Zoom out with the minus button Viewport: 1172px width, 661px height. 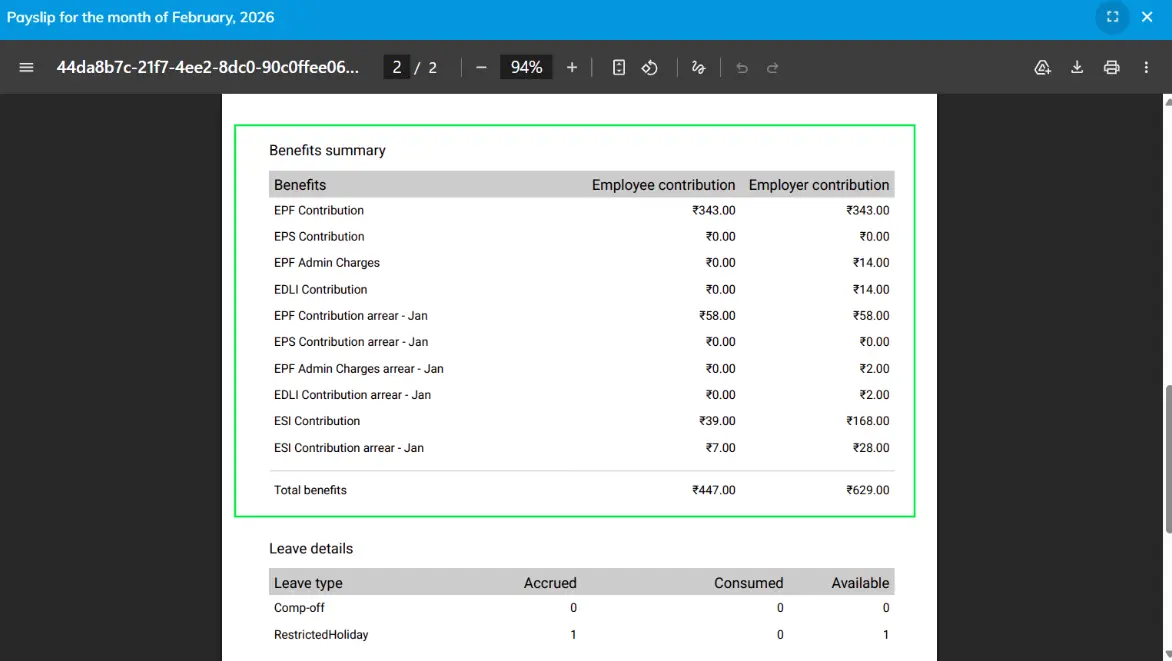[x=481, y=67]
